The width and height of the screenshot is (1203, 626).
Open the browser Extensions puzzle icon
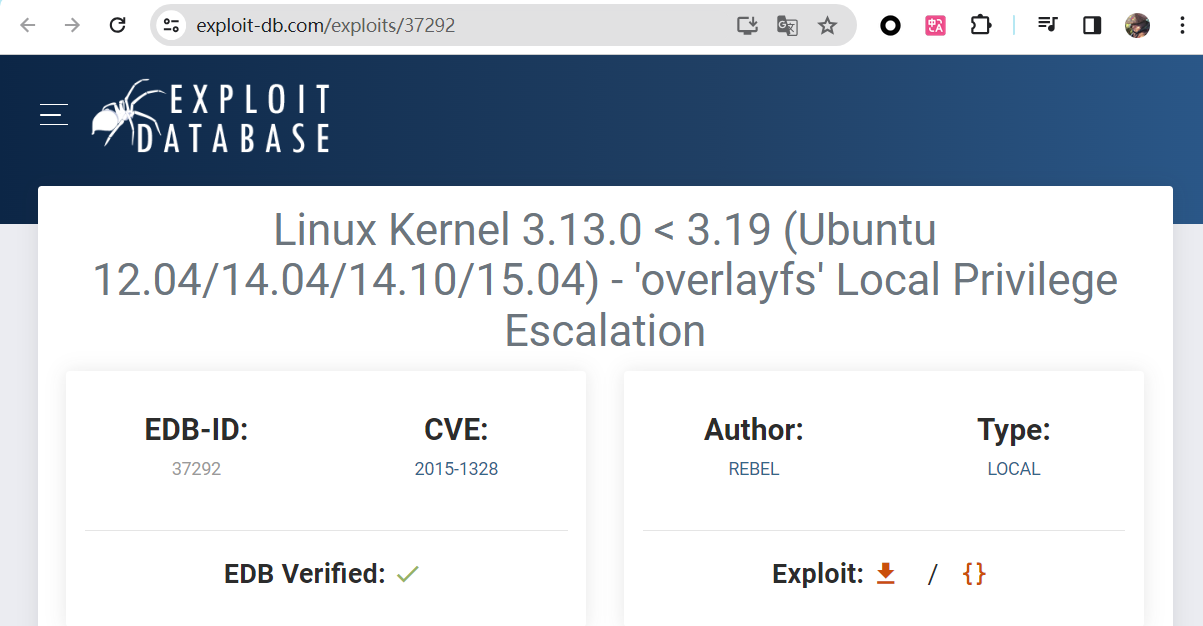click(x=980, y=25)
